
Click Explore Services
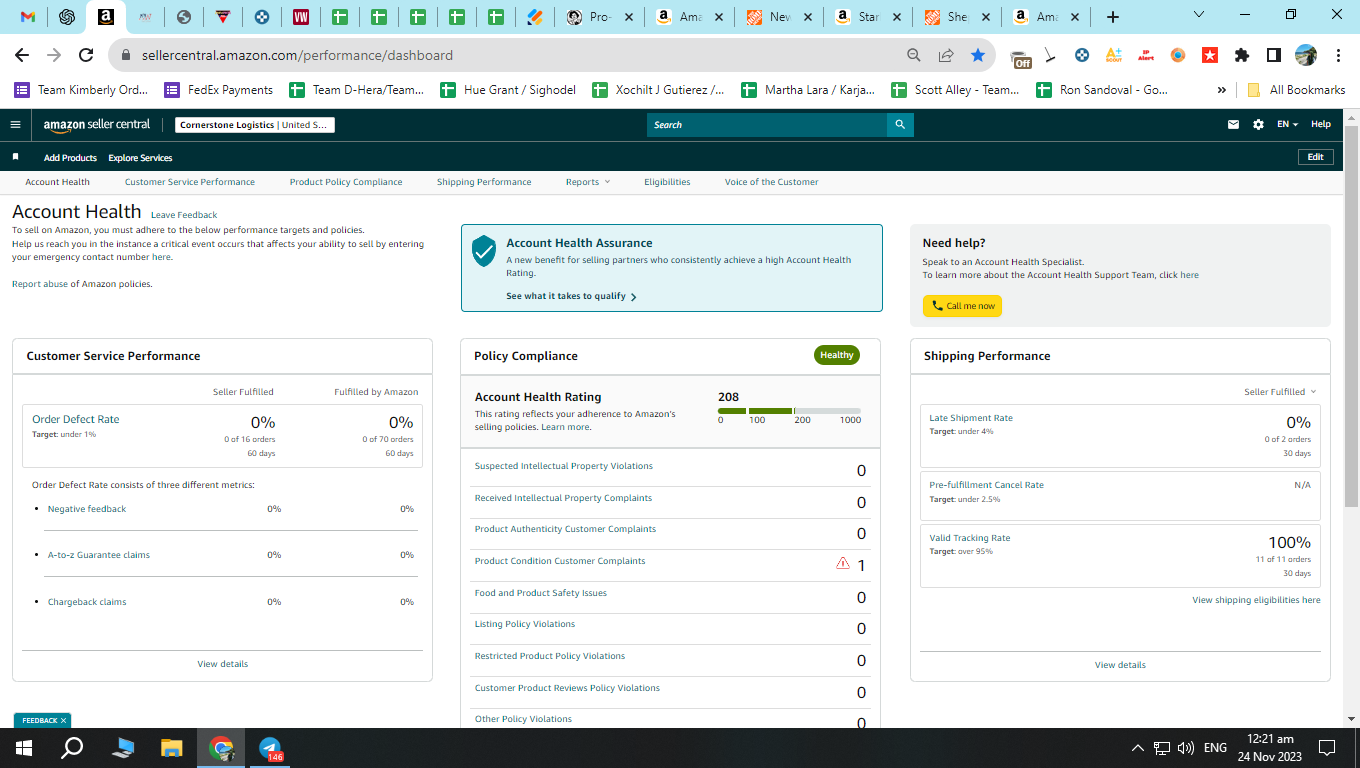pyautogui.click(x=140, y=158)
